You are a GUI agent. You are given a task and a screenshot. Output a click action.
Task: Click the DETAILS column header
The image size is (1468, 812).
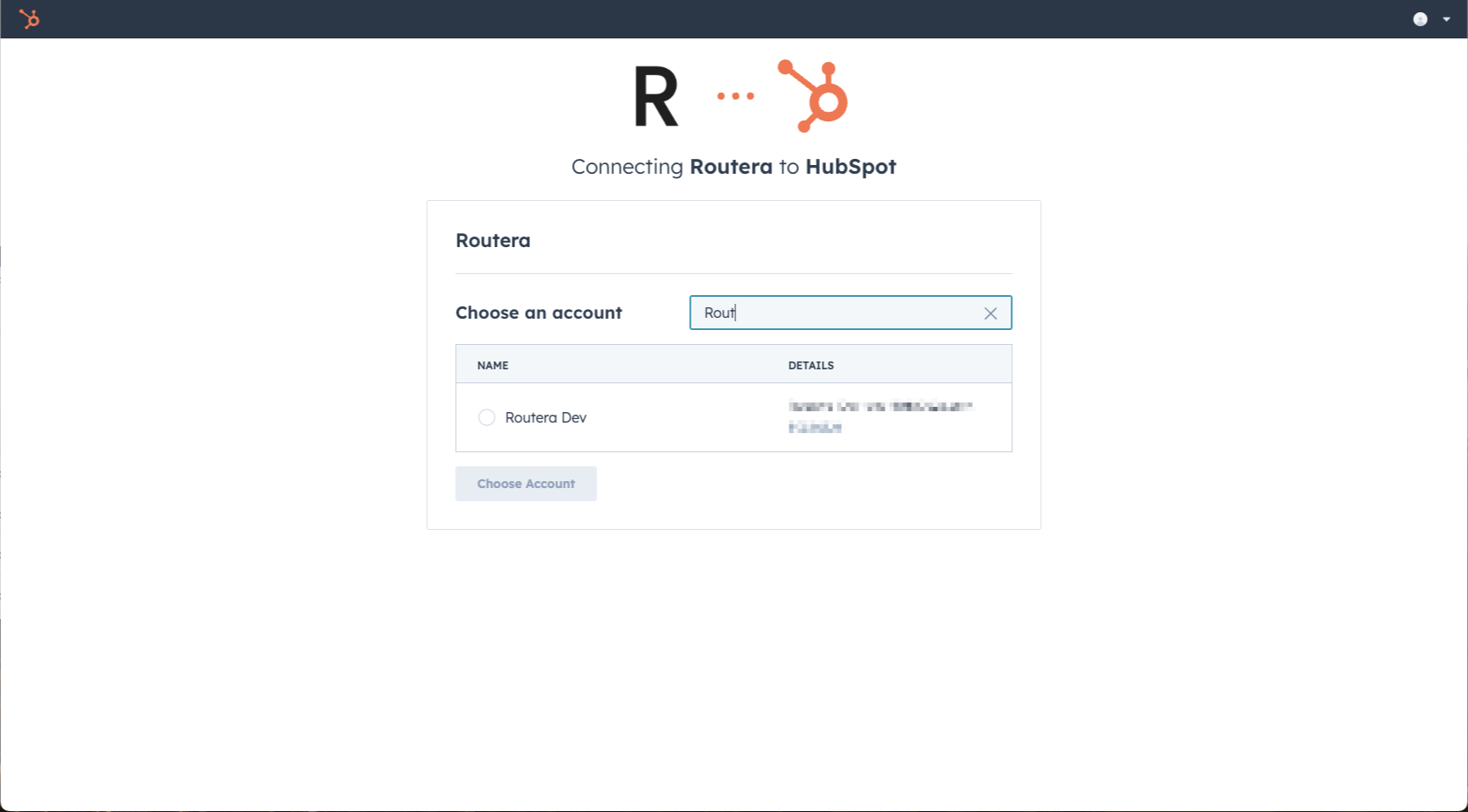[x=810, y=365]
